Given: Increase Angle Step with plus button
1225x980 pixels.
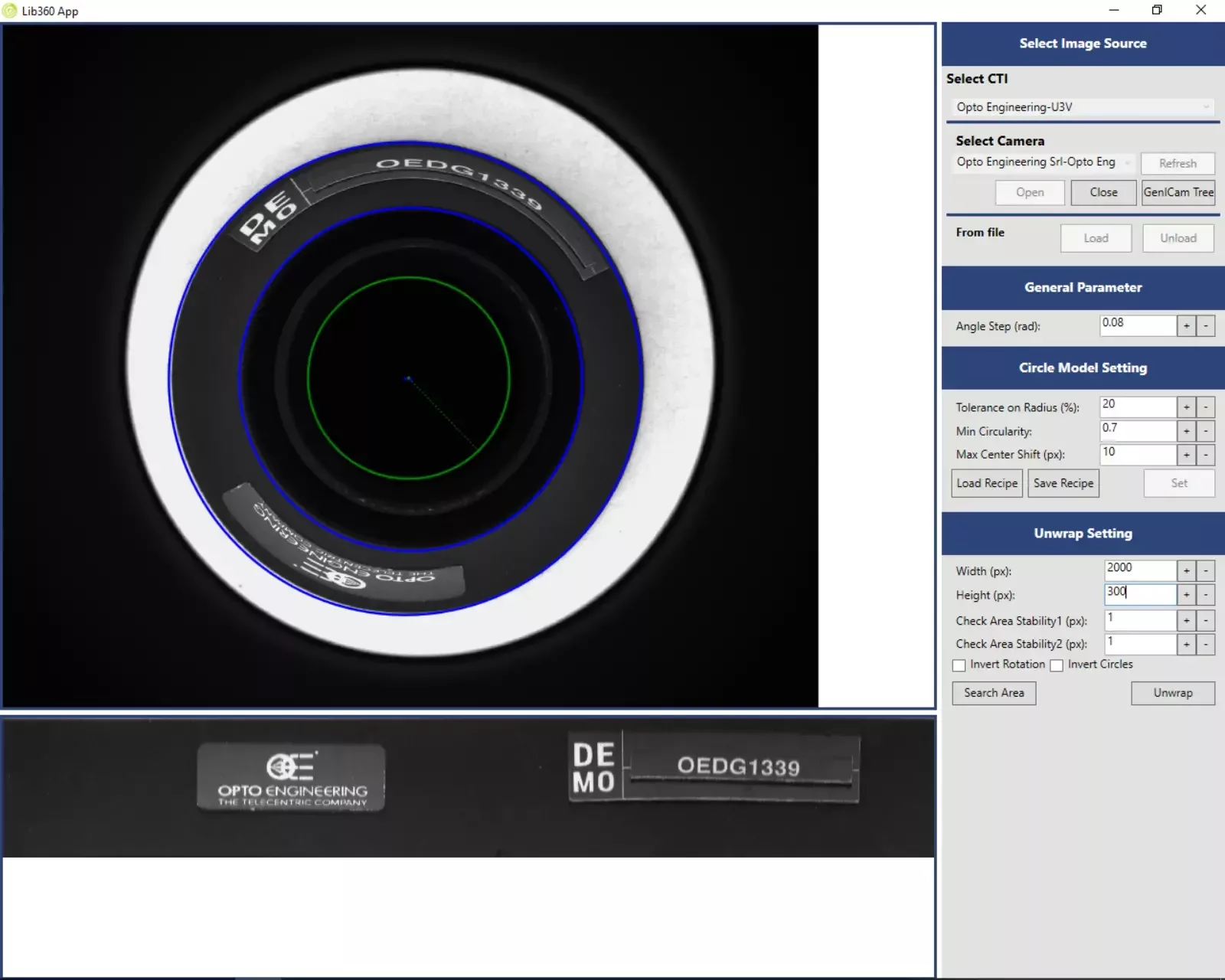Looking at the screenshot, I should click(1186, 326).
